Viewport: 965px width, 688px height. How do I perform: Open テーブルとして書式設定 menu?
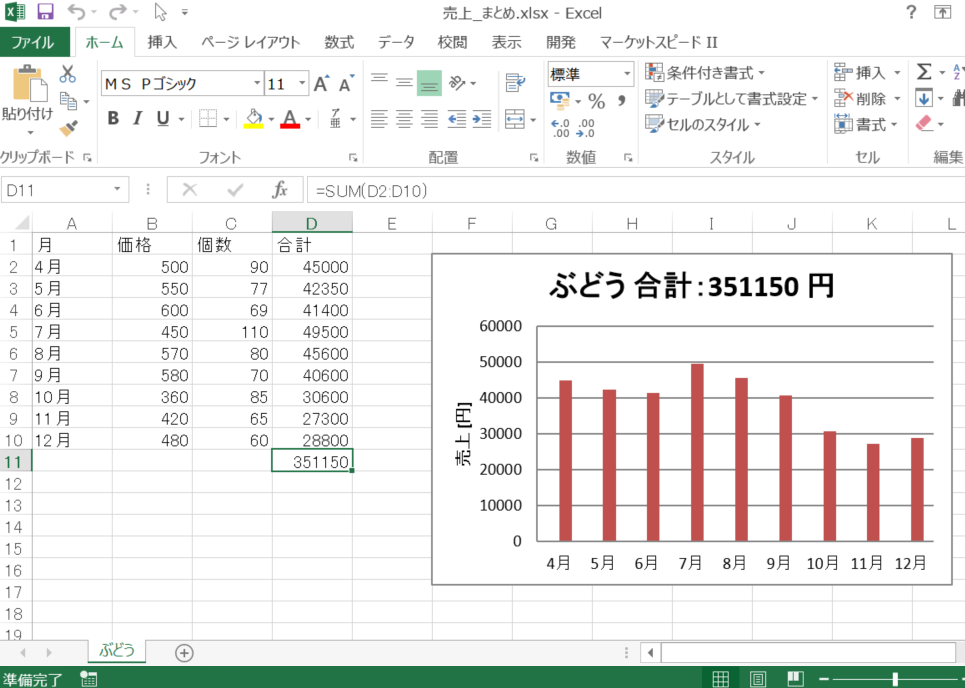click(x=731, y=98)
